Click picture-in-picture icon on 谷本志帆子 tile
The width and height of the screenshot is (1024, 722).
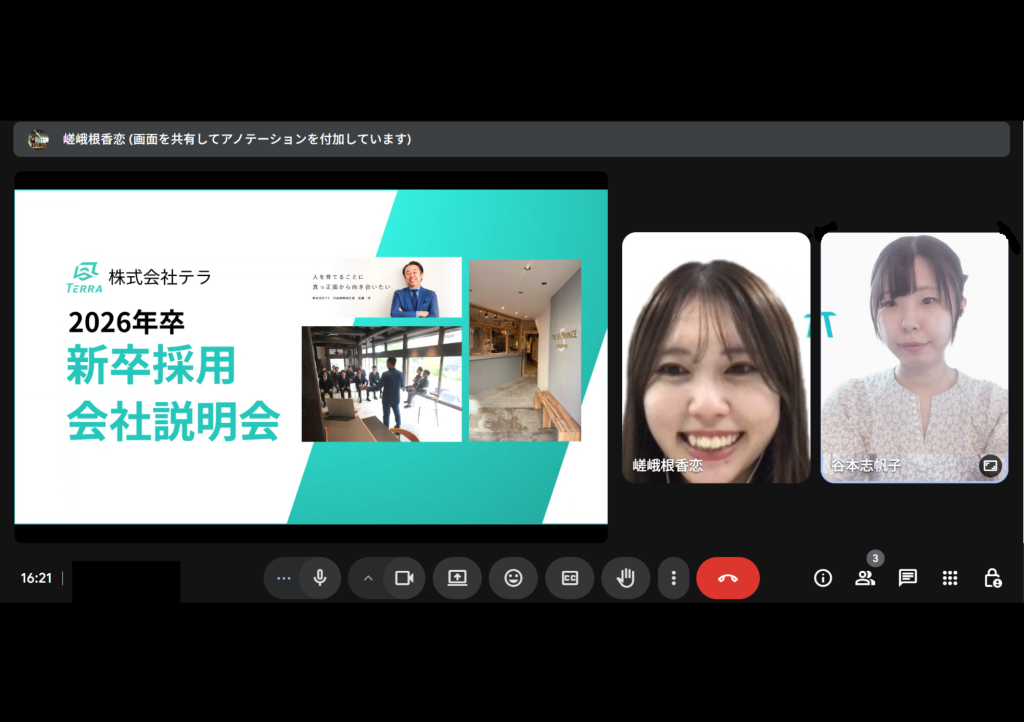(x=990, y=465)
